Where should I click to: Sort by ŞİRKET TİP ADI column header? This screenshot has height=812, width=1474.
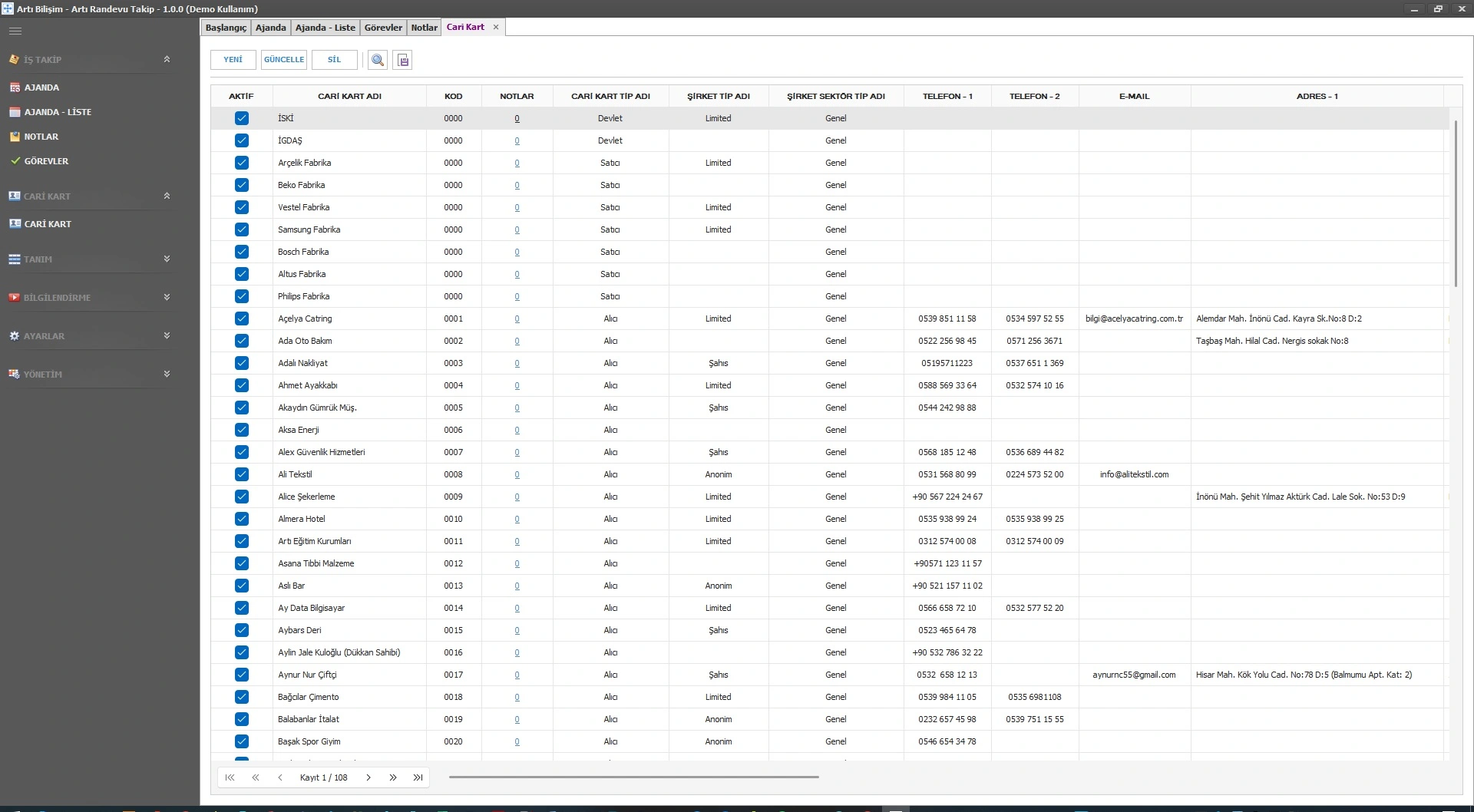pos(718,96)
